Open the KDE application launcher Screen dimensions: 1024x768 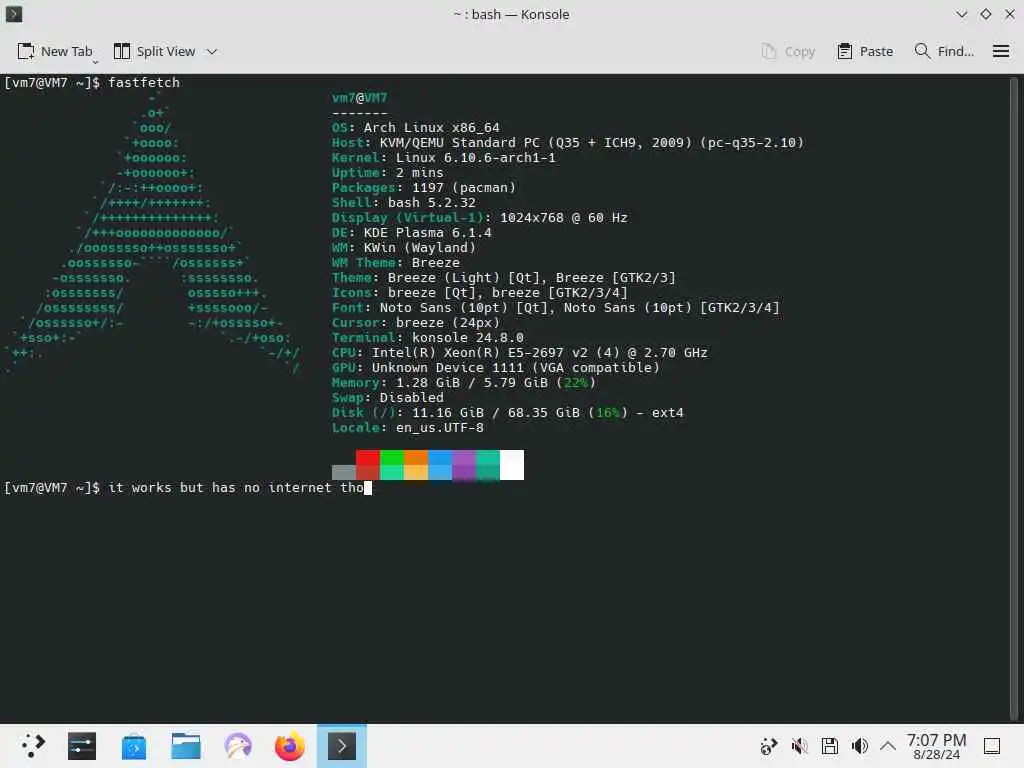pyautogui.click(x=32, y=746)
